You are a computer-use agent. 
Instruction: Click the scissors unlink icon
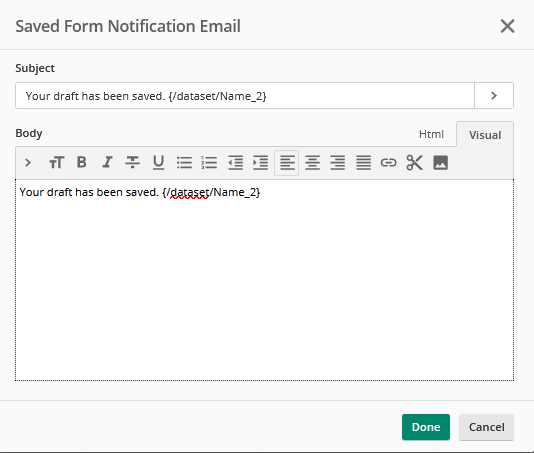coord(414,163)
